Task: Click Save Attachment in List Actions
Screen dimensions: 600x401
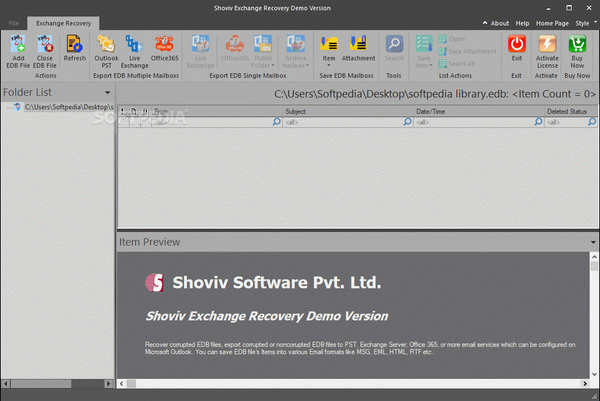Action: pyautogui.click(x=467, y=51)
